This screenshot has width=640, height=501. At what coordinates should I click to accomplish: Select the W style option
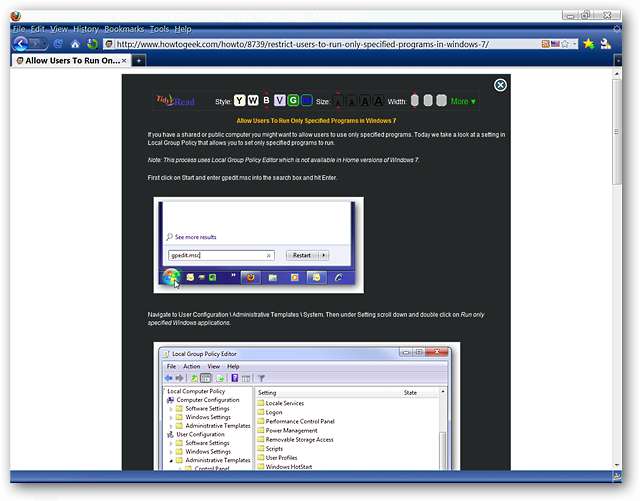[x=253, y=100]
